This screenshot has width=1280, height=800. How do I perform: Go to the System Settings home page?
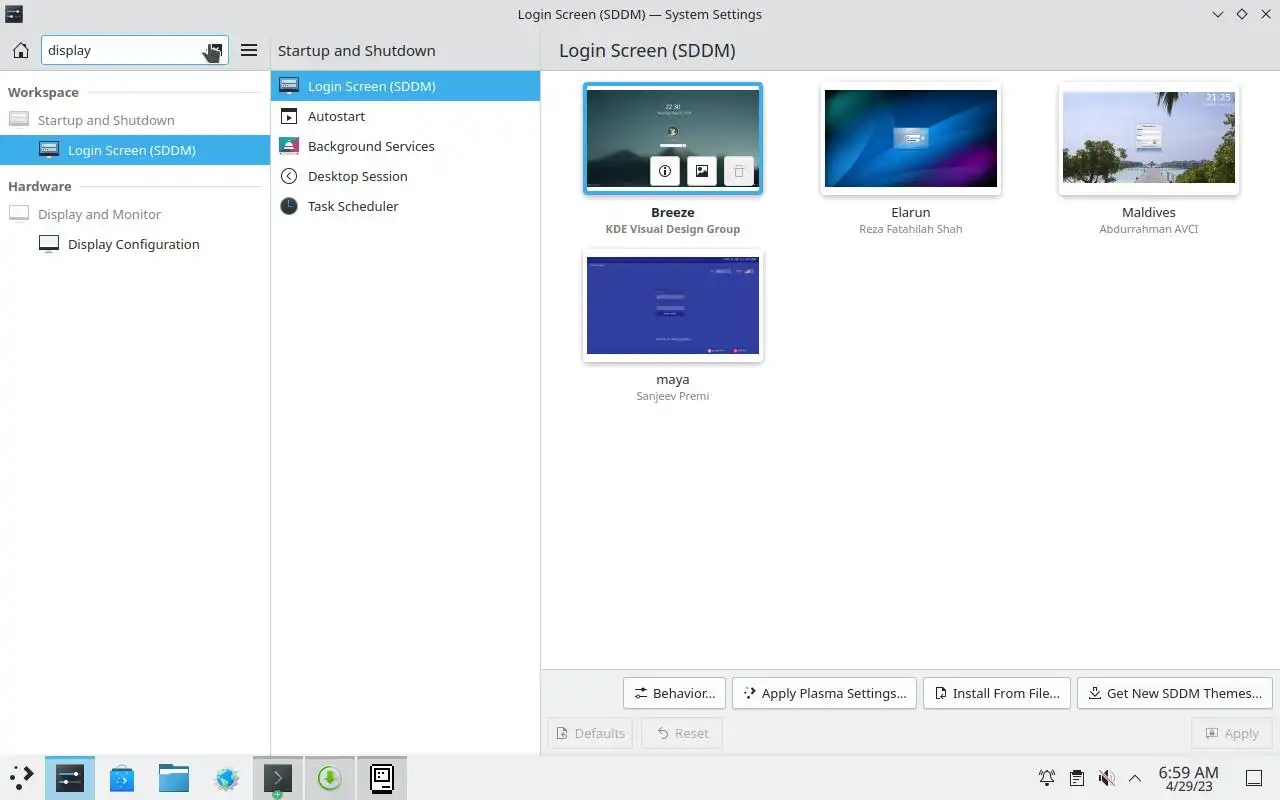[x=20, y=50]
